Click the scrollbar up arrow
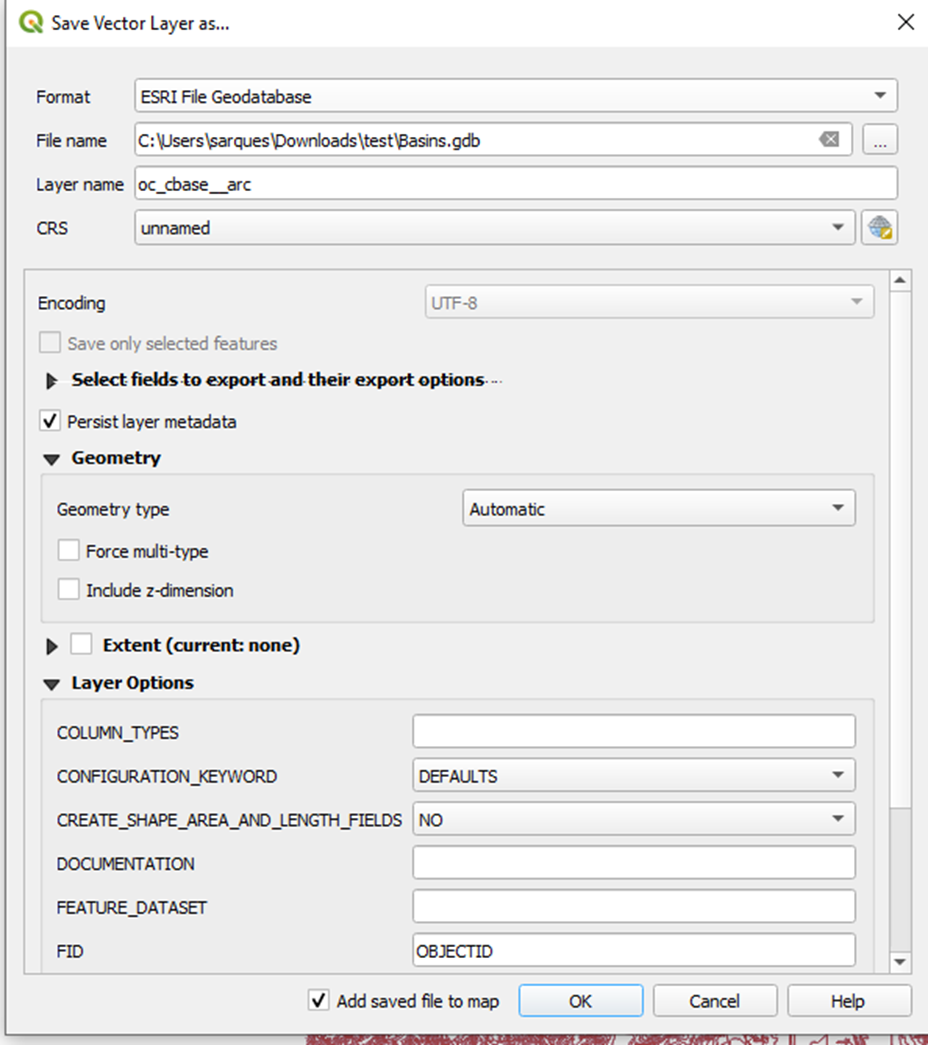Image resolution: width=928 pixels, height=1045 pixels. [x=900, y=281]
